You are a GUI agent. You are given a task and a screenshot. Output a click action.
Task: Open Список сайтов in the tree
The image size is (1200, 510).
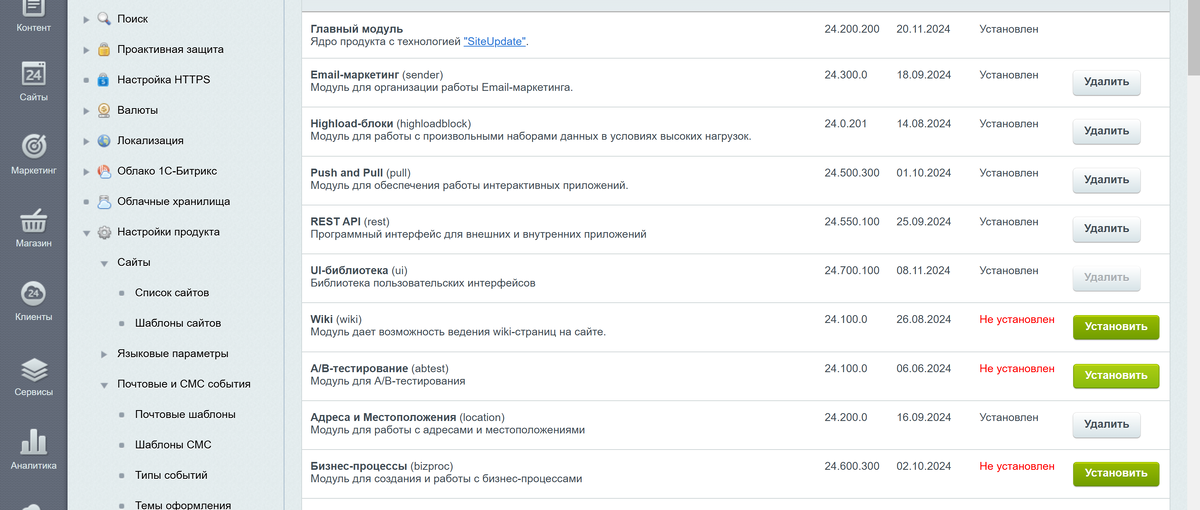tap(172, 293)
